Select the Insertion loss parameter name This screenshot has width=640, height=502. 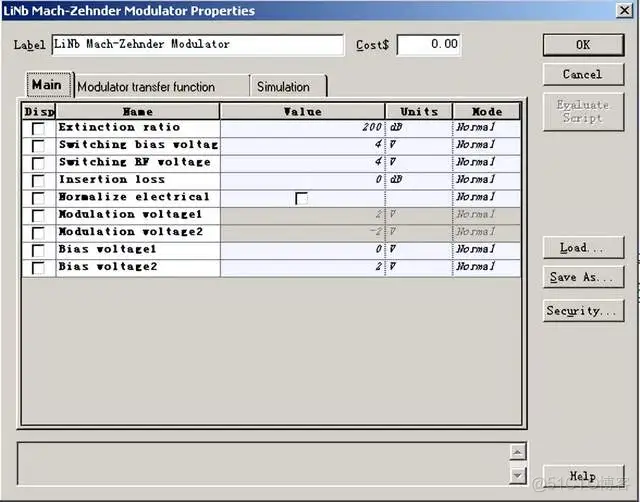[138, 180]
